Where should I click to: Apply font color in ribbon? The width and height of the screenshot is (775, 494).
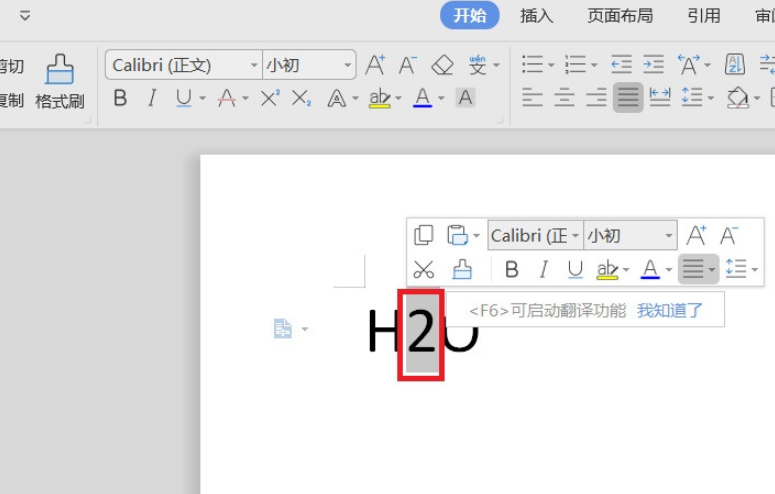423,98
